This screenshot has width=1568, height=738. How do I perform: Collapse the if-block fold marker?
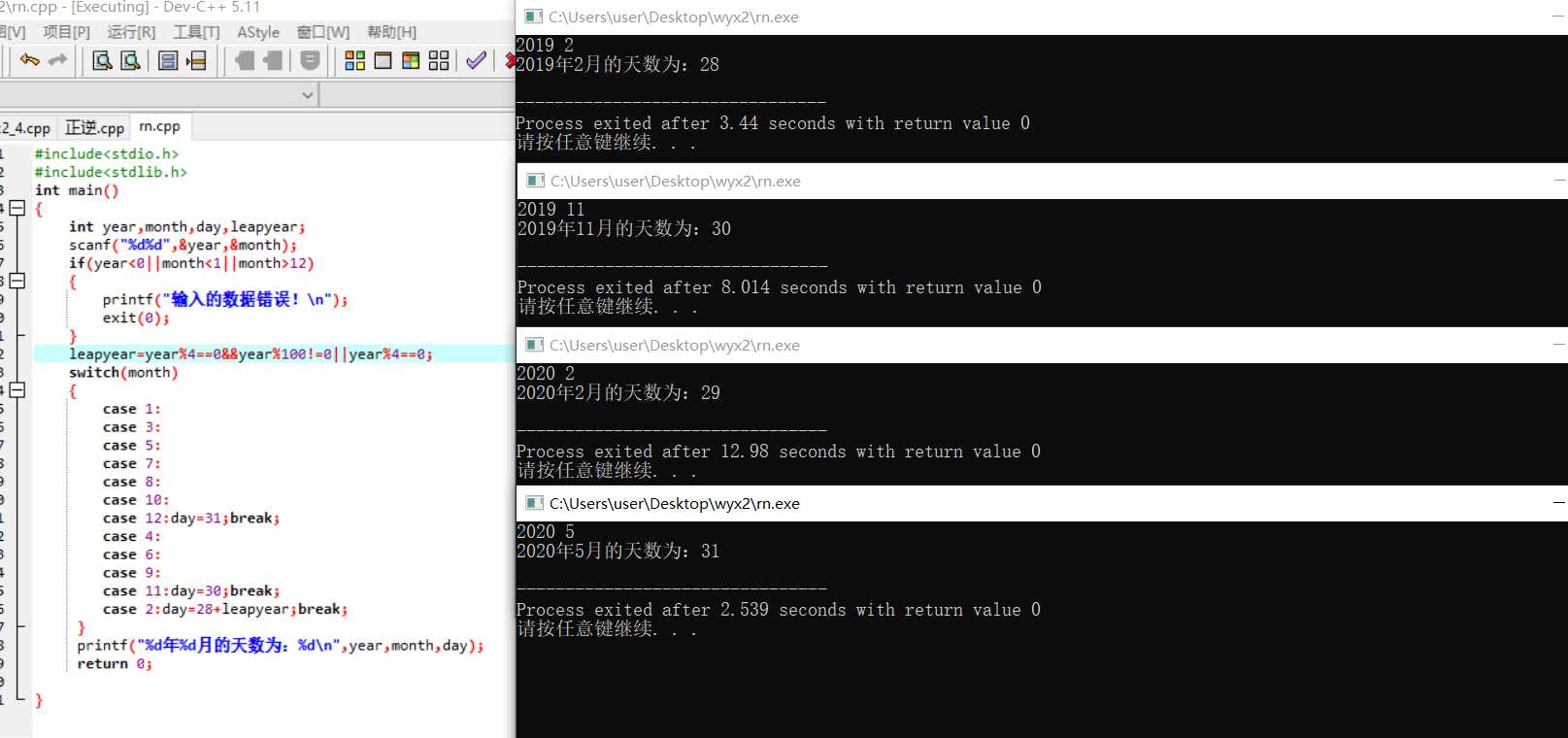click(17, 281)
